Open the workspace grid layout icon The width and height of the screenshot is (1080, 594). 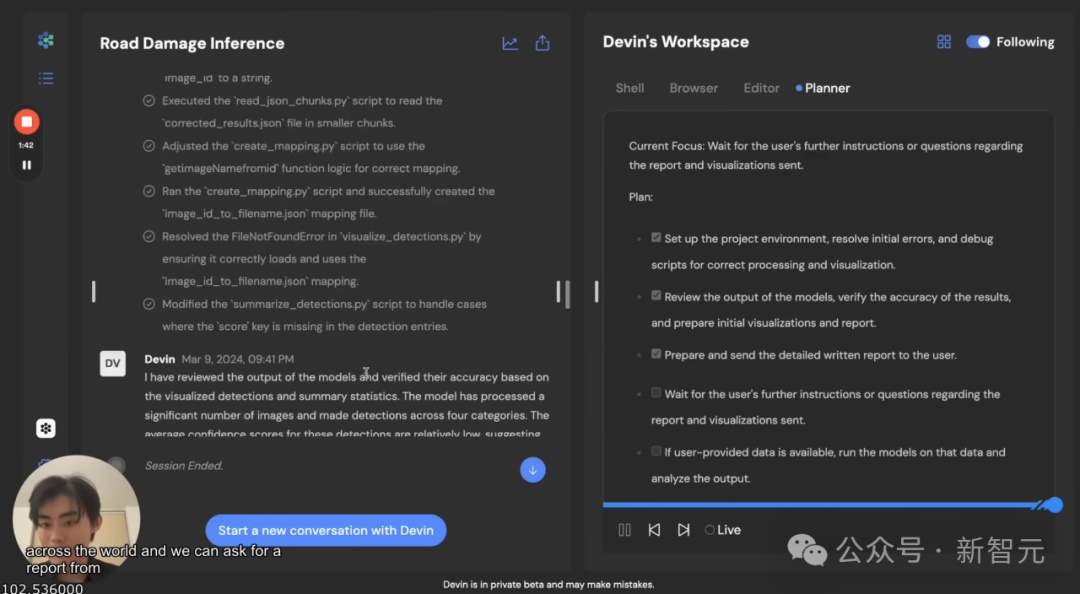tap(944, 42)
